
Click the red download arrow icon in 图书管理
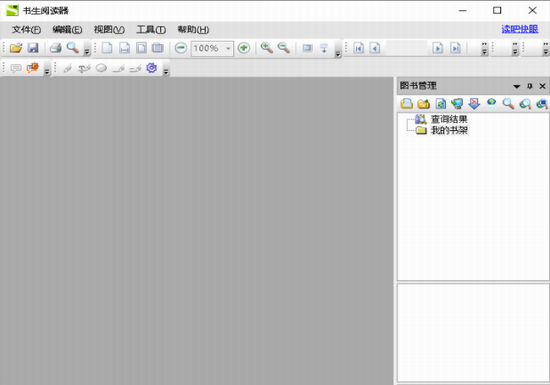474,103
